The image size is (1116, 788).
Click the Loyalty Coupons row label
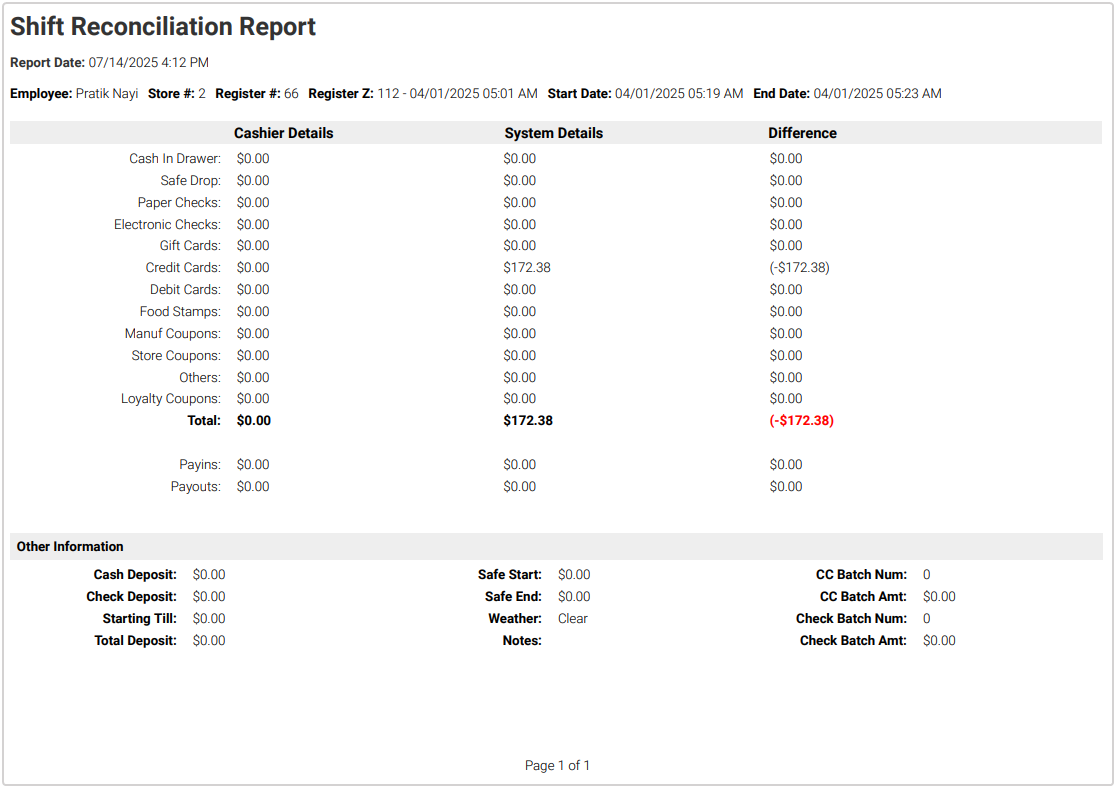171,399
